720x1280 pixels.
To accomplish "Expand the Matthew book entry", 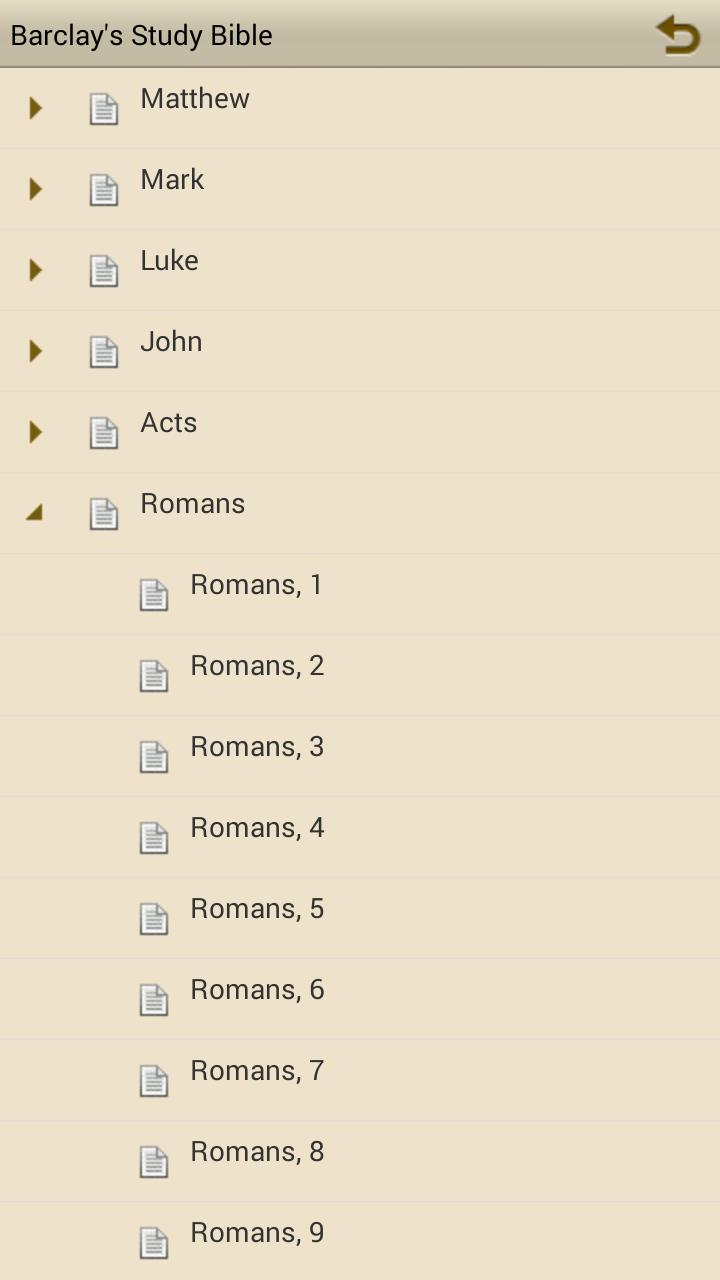I will point(35,107).
